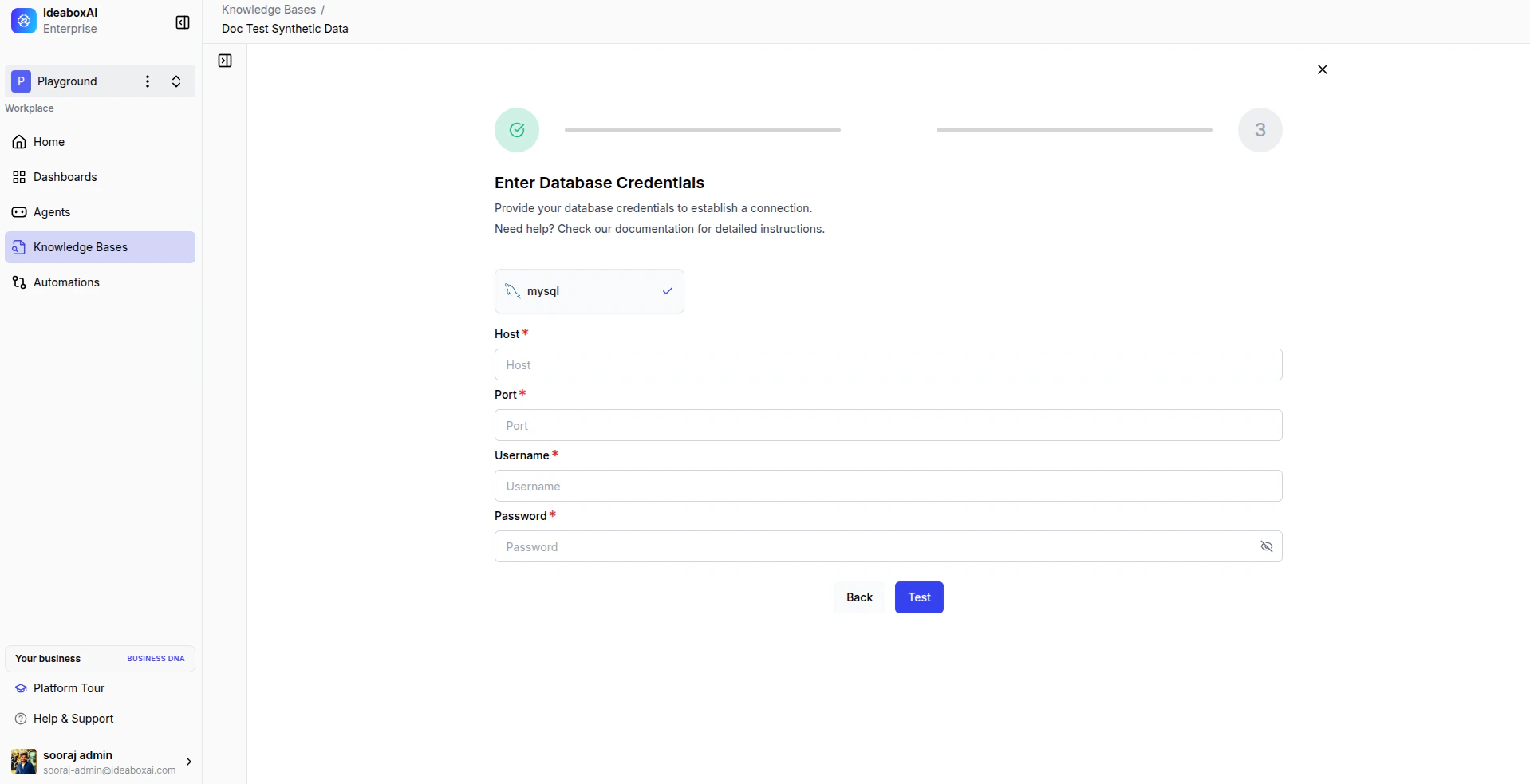
Task: Open Automations in the sidebar
Action: (x=100, y=282)
